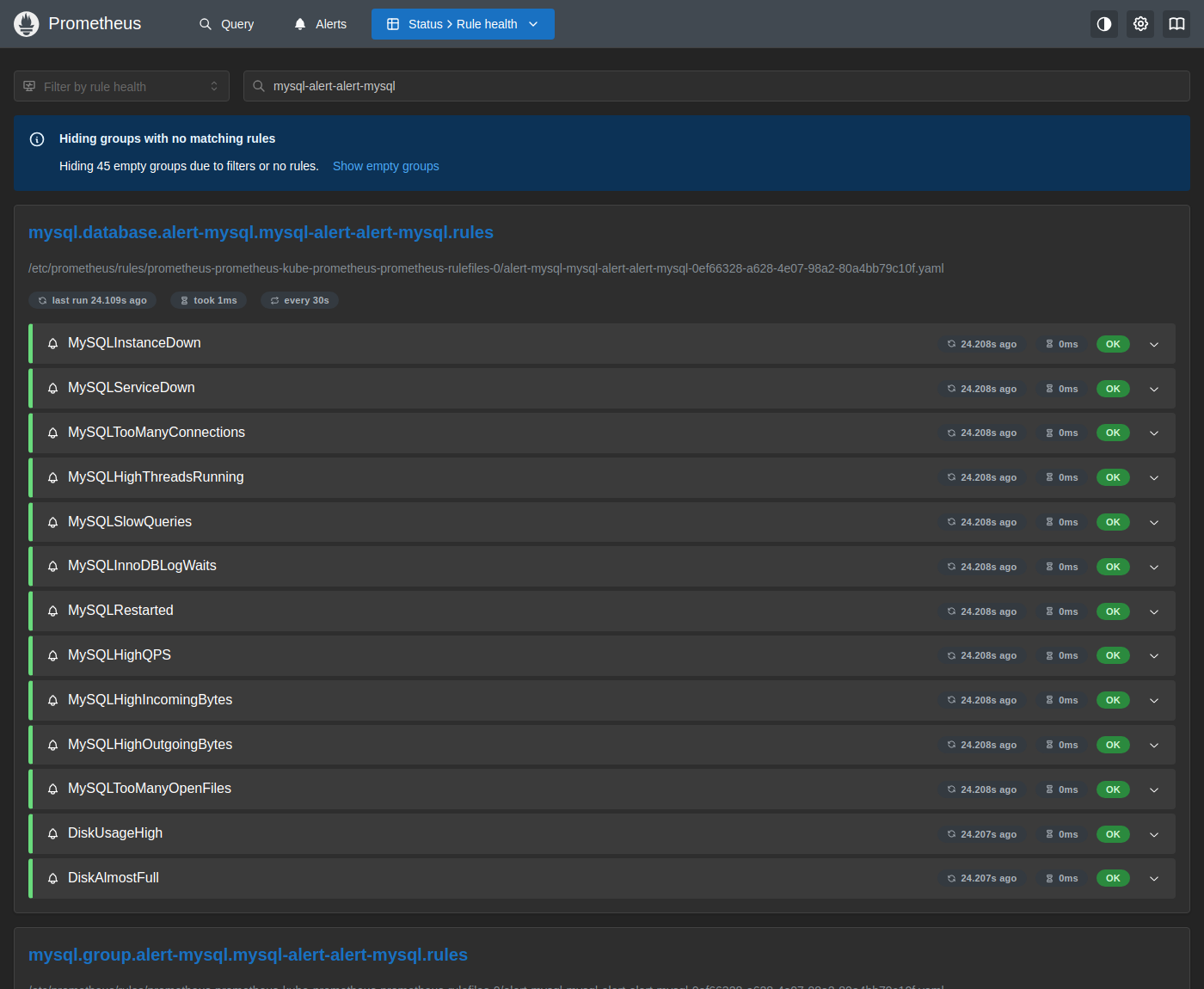Expand the MySQLTooManyOpenFiles rule chevron
The height and width of the screenshot is (989, 1204).
(x=1154, y=789)
